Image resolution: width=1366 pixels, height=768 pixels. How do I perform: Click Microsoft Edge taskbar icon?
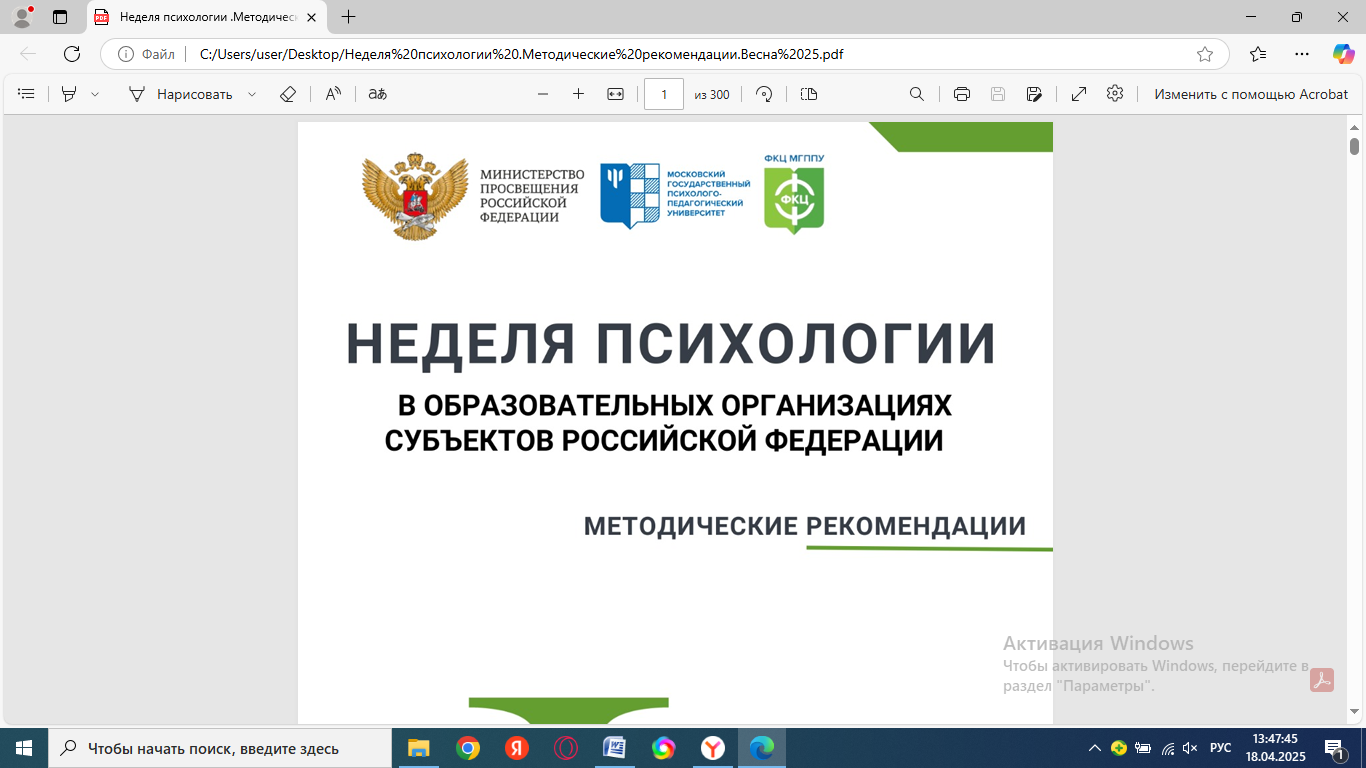coord(762,748)
